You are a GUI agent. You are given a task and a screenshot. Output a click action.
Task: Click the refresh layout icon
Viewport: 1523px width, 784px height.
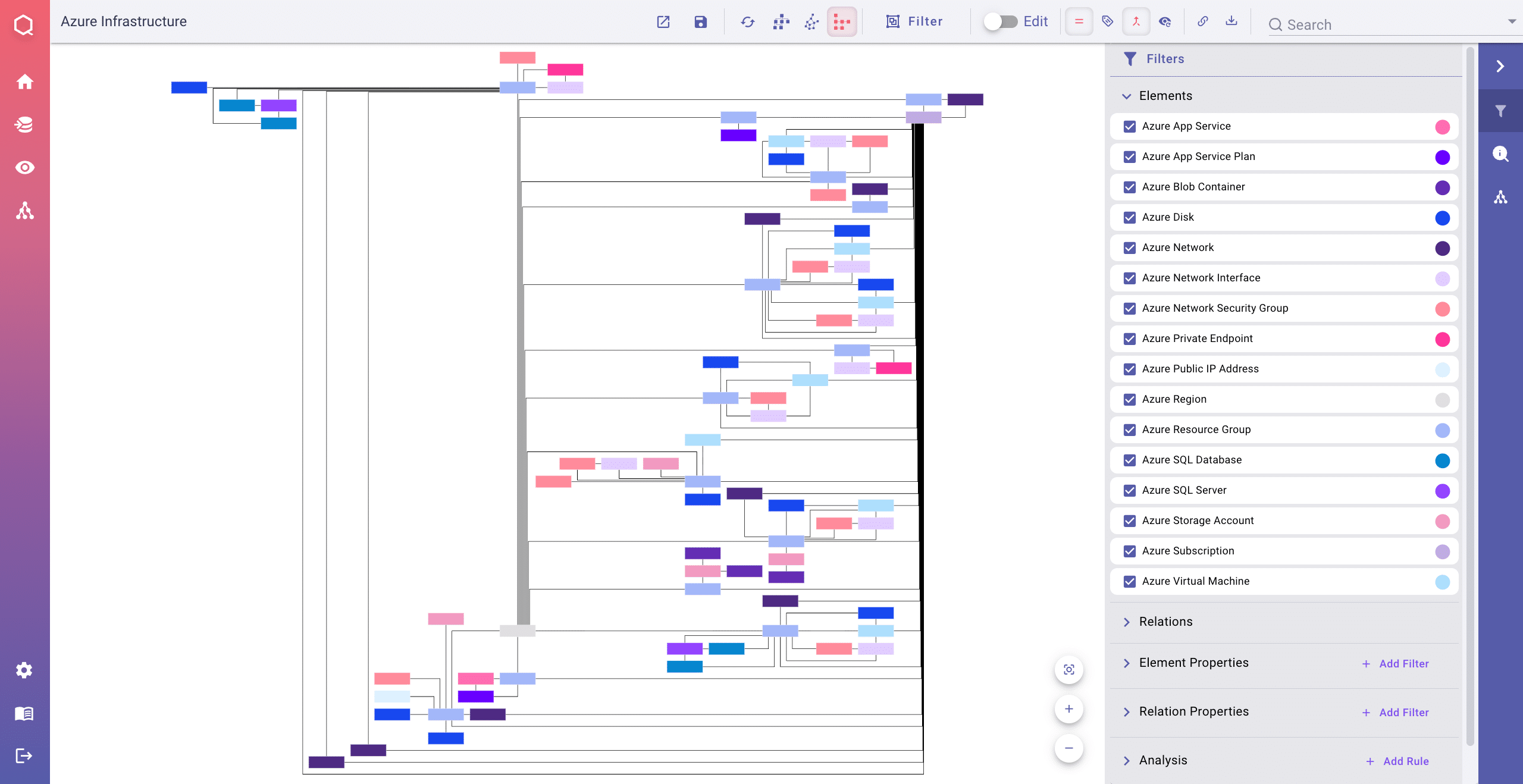pyautogui.click(x=747, y=22)
